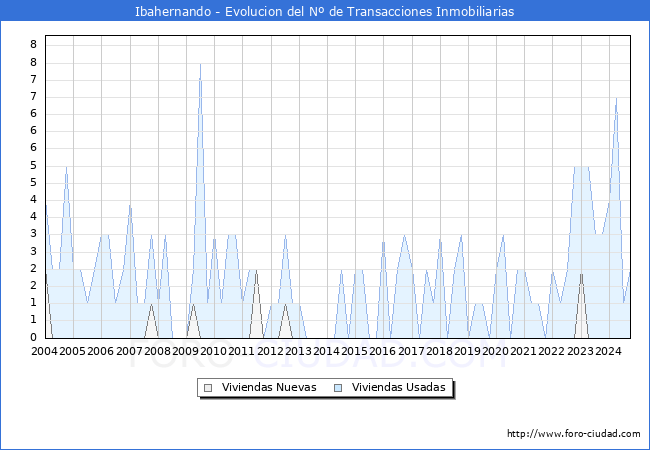Click the 2008 x-axis label
The image size is (650, 450).
coord(158,351)
